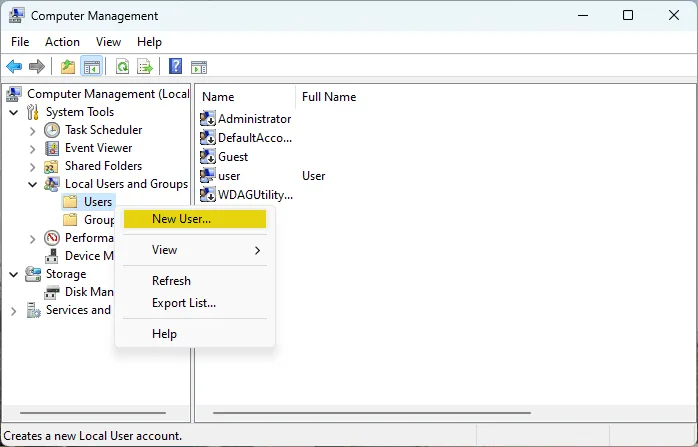Expand the Task Scheduler node

32,131
